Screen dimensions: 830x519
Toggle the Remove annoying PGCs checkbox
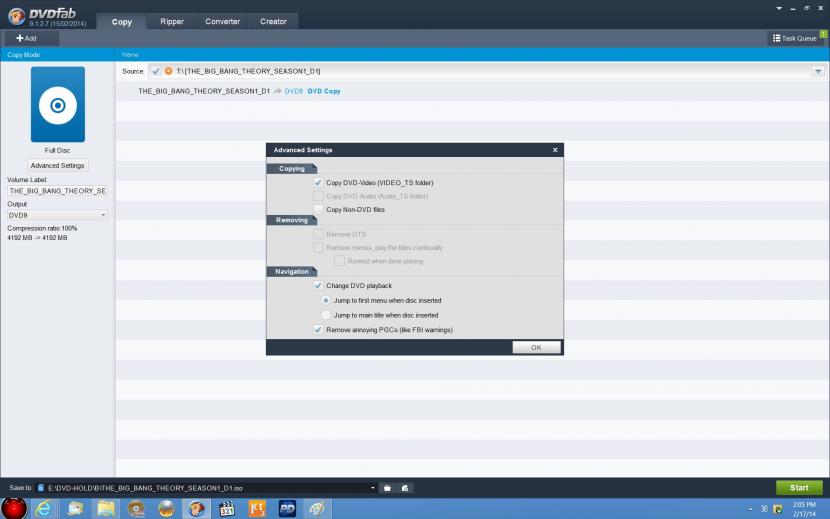(318, 329)
